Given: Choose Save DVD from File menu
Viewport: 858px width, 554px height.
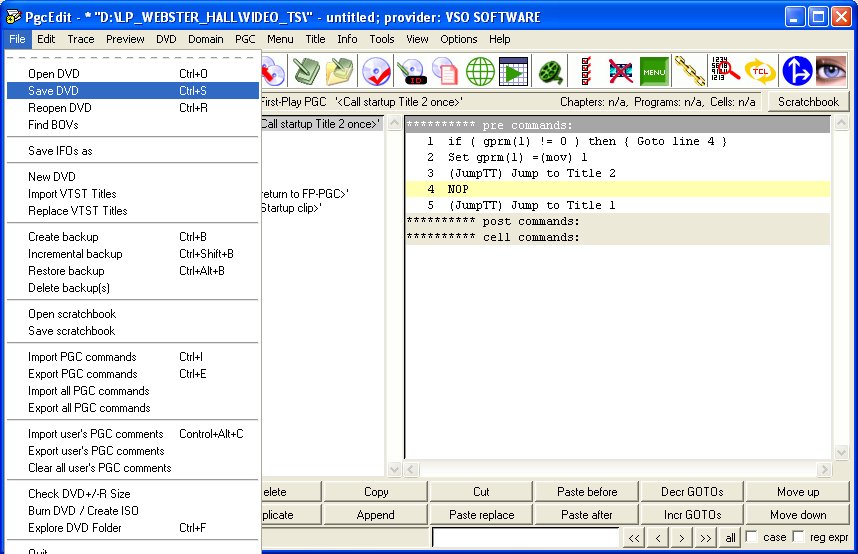Looking at the screenshot, I should pos(54,91).
